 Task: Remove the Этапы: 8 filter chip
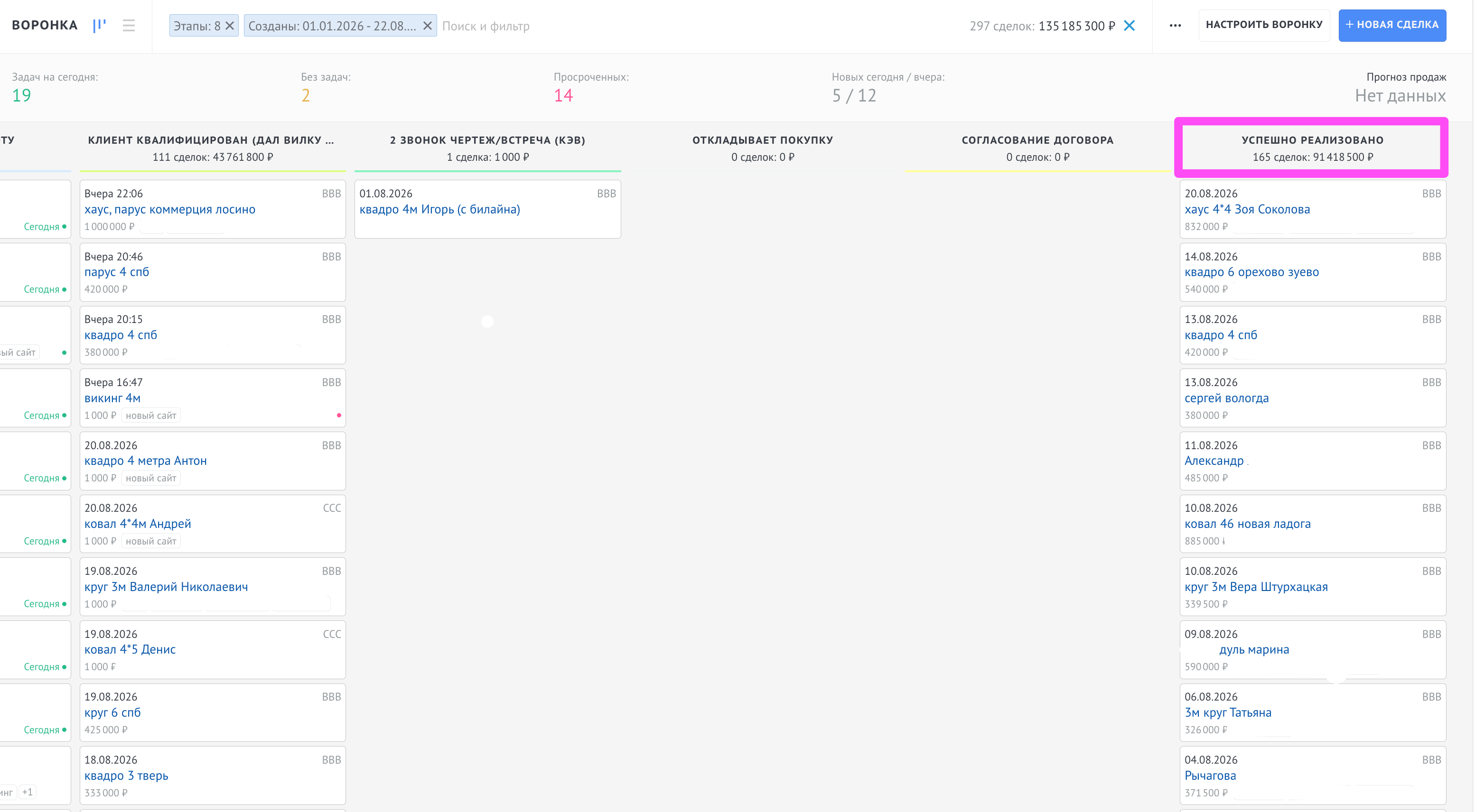point(230,26)
